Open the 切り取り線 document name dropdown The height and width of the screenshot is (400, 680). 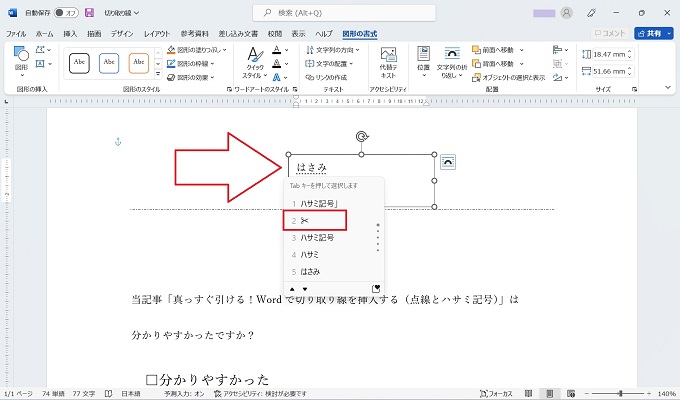pyautogui.click(x=122, y=13)
